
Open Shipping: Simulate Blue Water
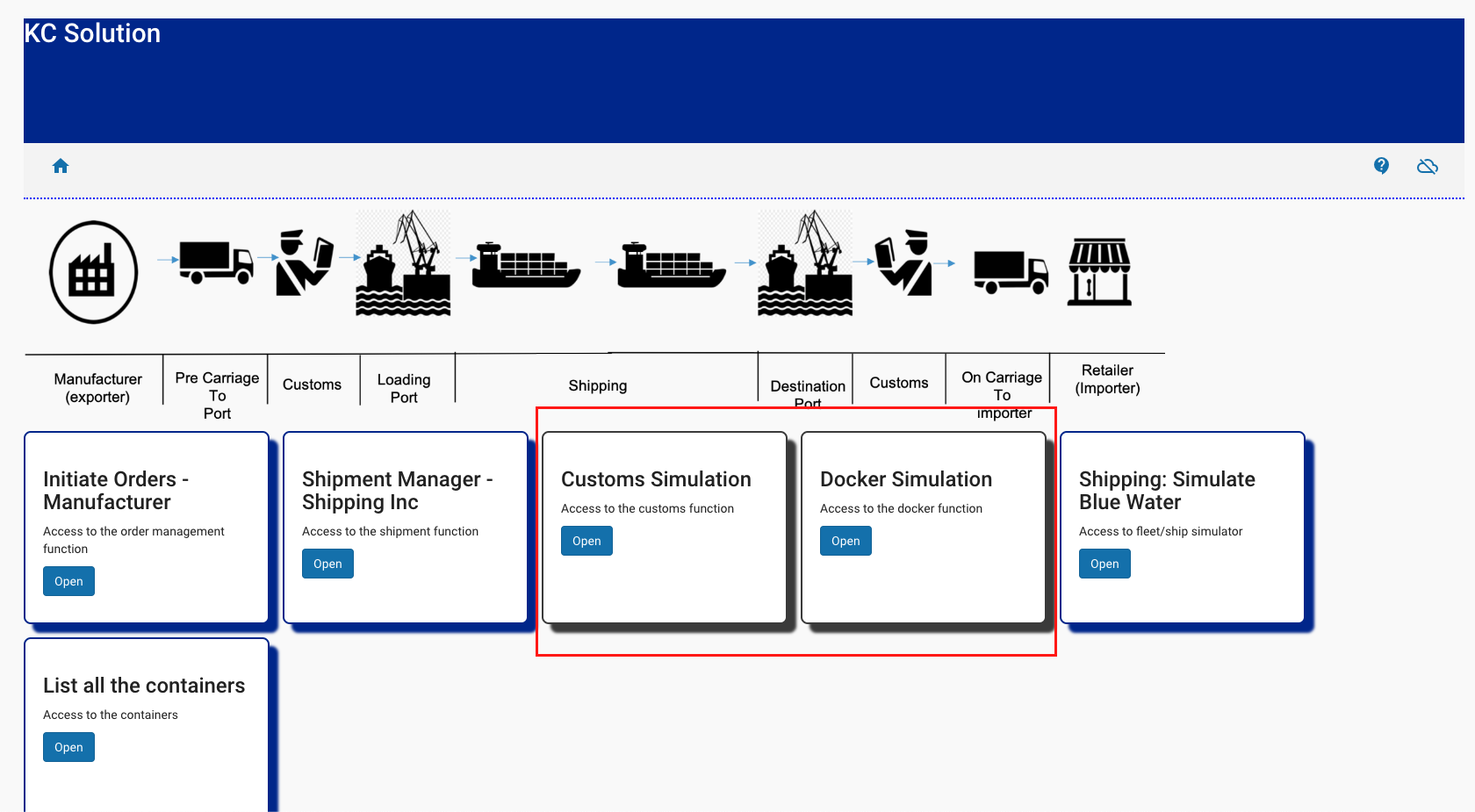coord(1104,564)
